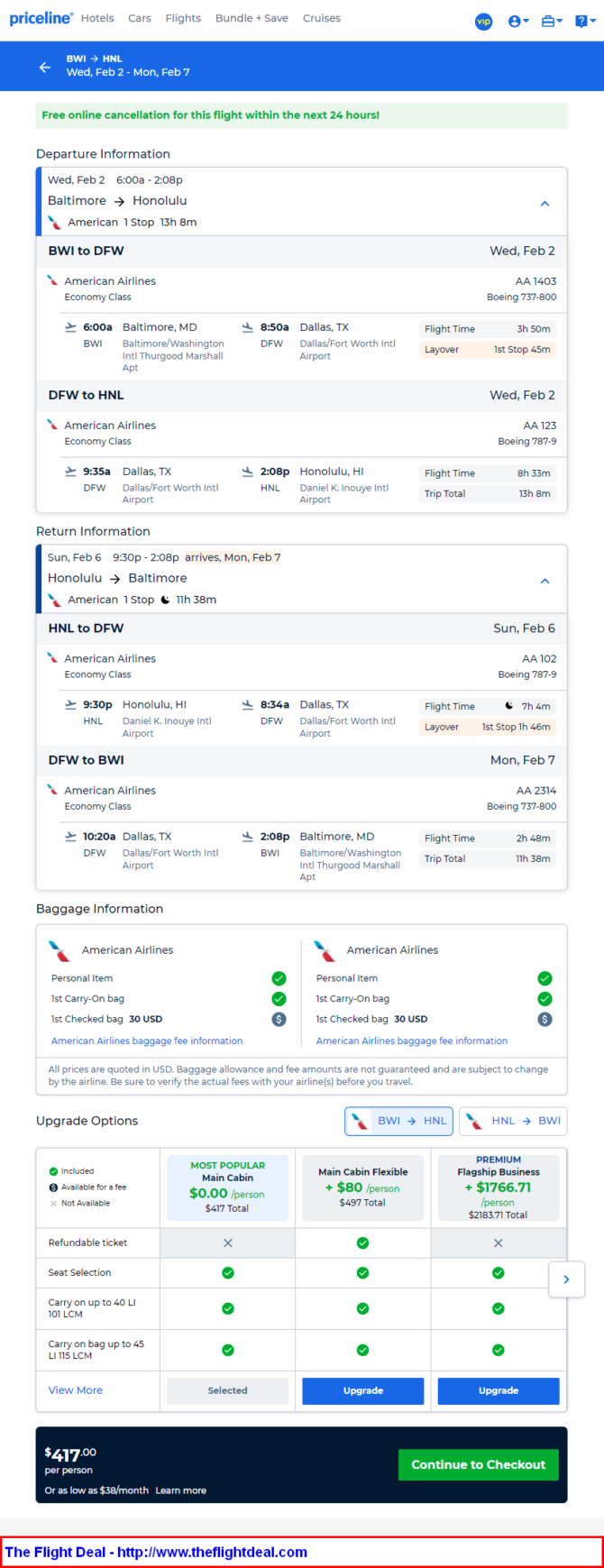Open The Flight Deal website link

(156, 1552)
